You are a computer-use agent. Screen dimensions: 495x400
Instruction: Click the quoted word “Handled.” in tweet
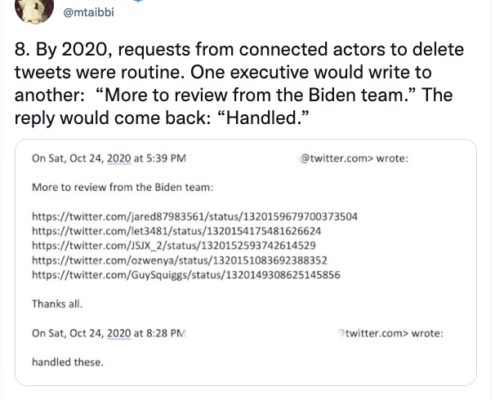point(263,118)
